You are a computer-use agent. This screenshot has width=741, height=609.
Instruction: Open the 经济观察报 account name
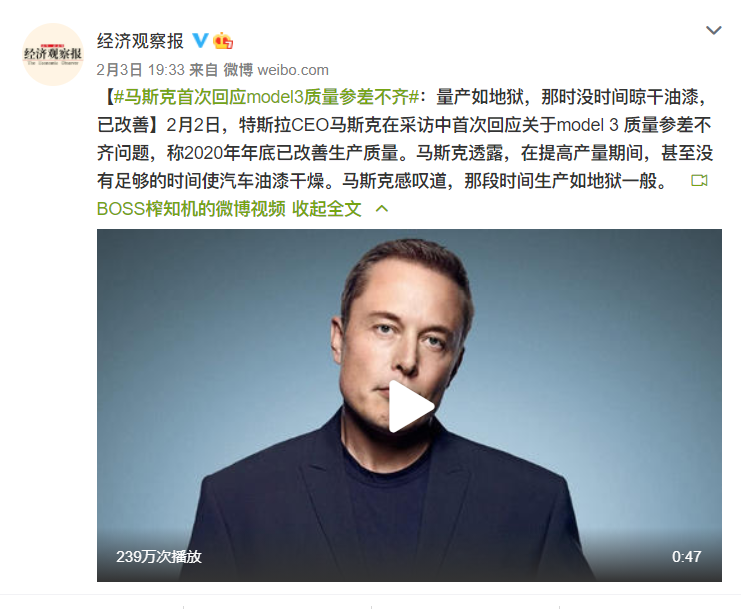point(140,41)
